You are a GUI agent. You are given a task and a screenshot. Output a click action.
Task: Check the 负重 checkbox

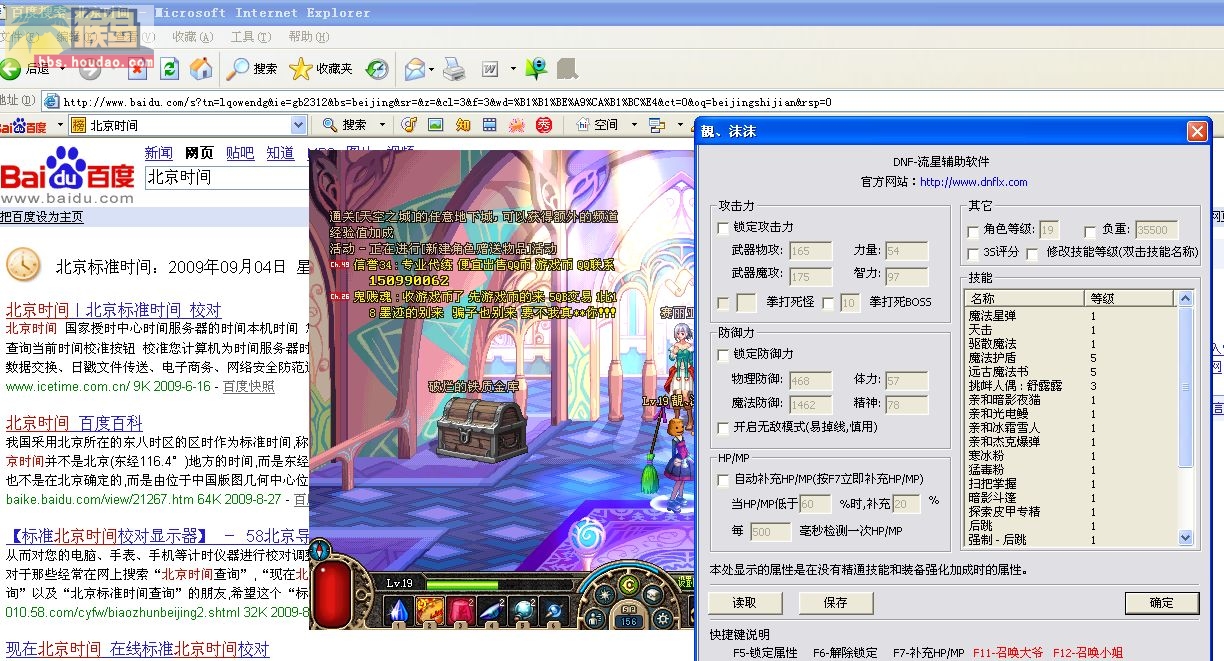(1090, 231)
